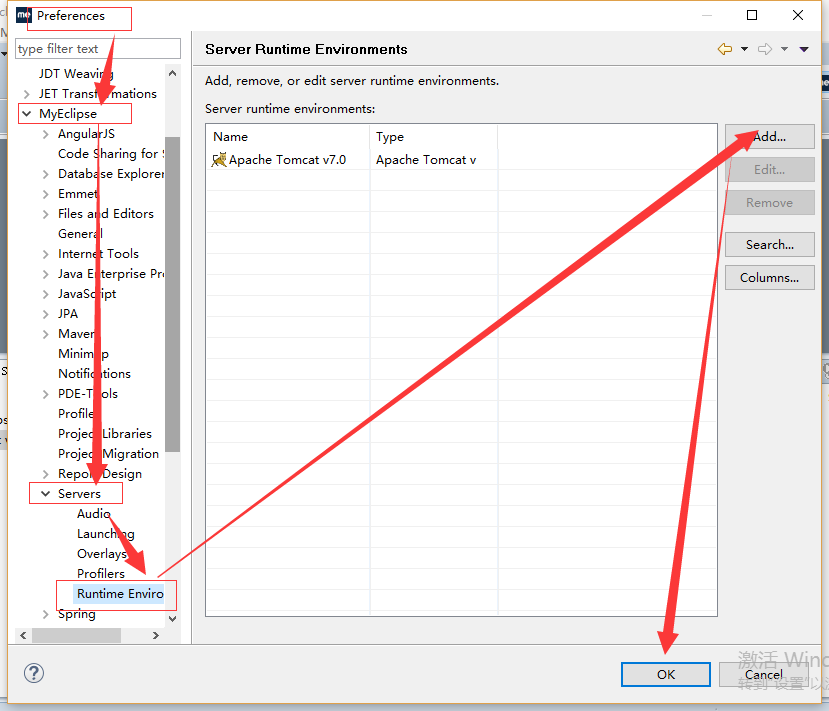
Task: Expand the Java Enterprise Project node
Action: pos(45,274)
